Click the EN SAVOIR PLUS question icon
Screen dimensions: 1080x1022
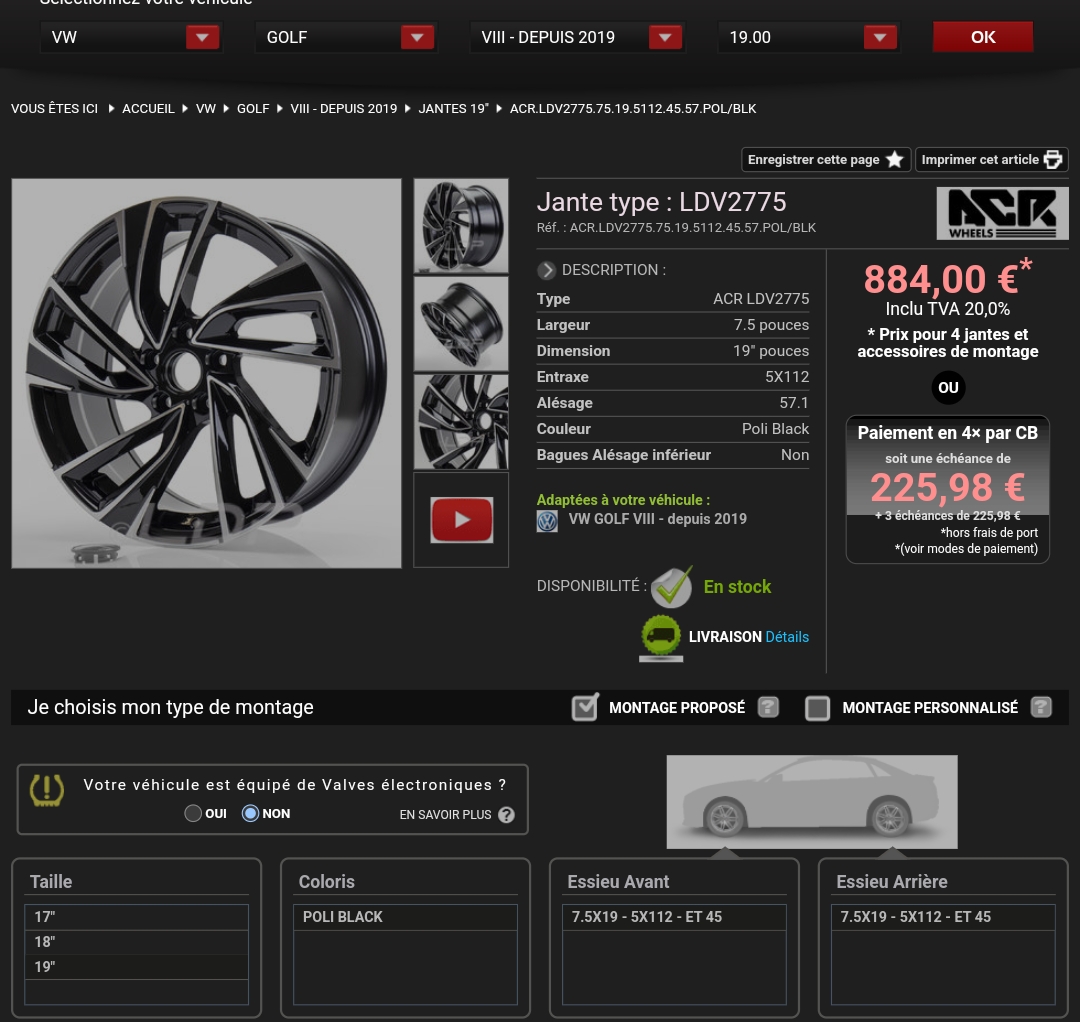point(506,815)
